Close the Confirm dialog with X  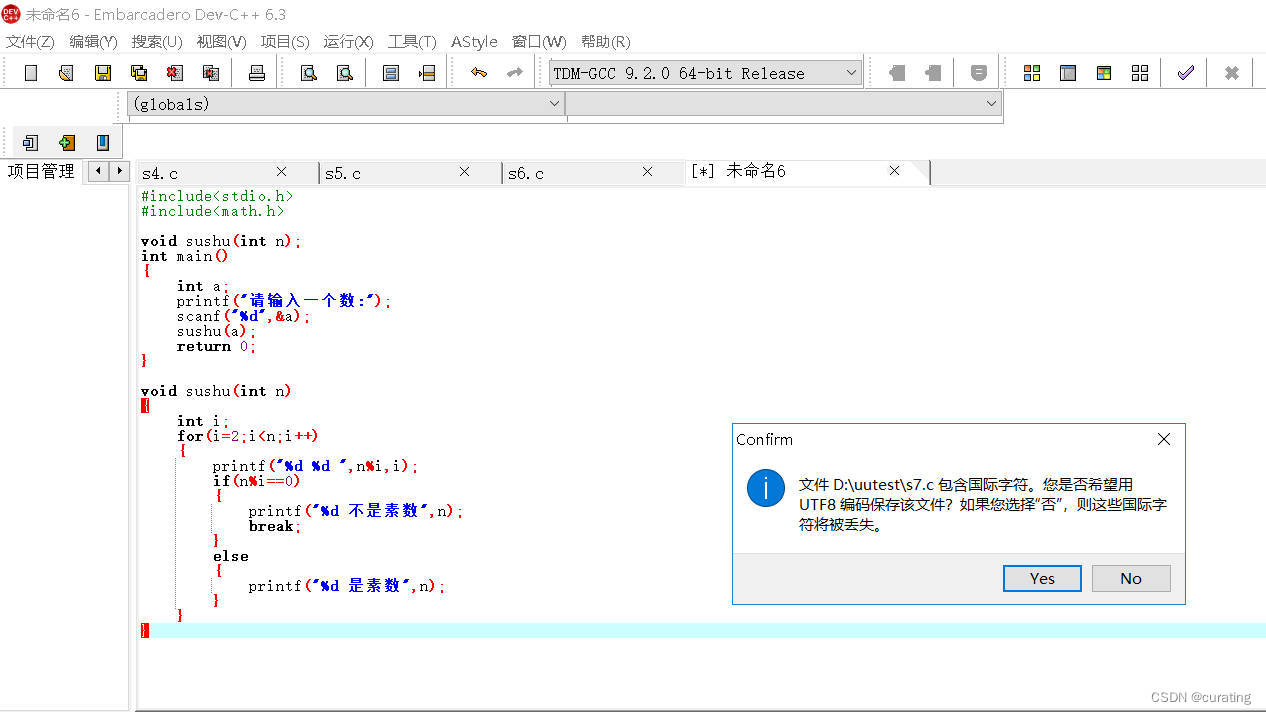1164,439
